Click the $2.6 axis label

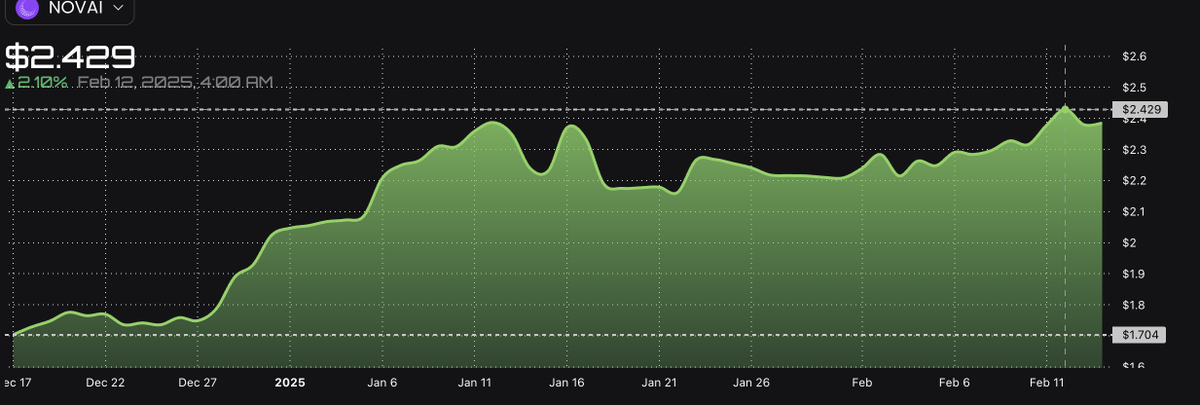[1134, 57]
